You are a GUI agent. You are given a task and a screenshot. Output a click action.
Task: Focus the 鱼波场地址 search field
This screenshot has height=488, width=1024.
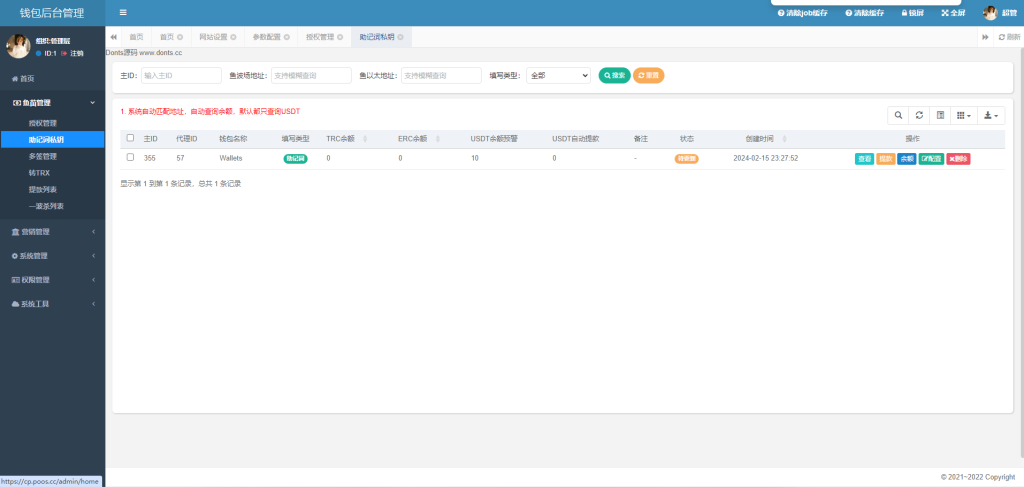pyautogui.click(x=311, y=76)
